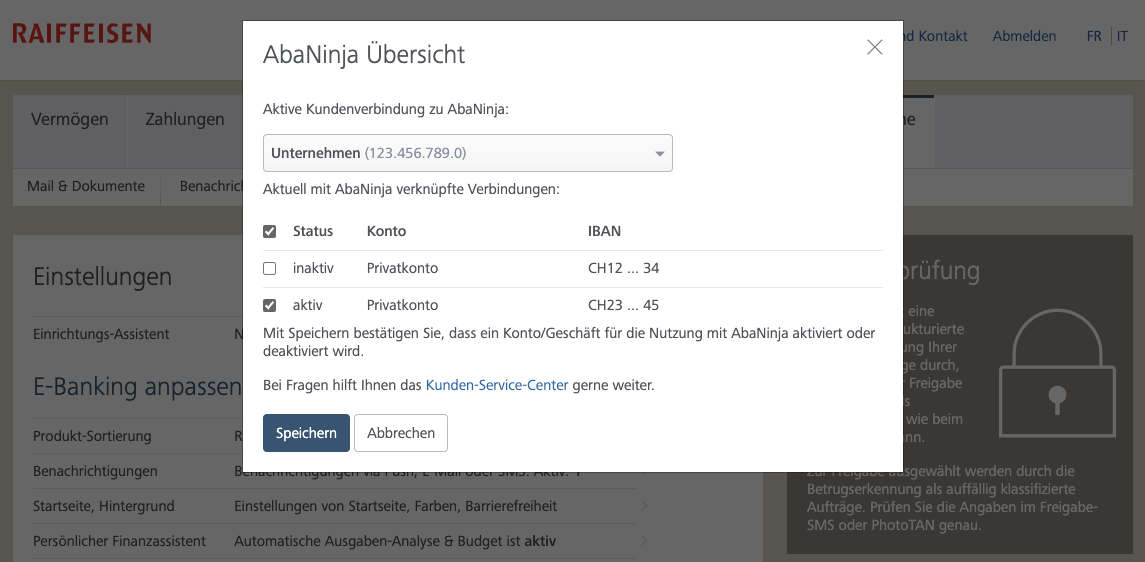Open the Unternehmen customer connection dropdown
The image size is (1145, 562).
click(x=467, y=153)
